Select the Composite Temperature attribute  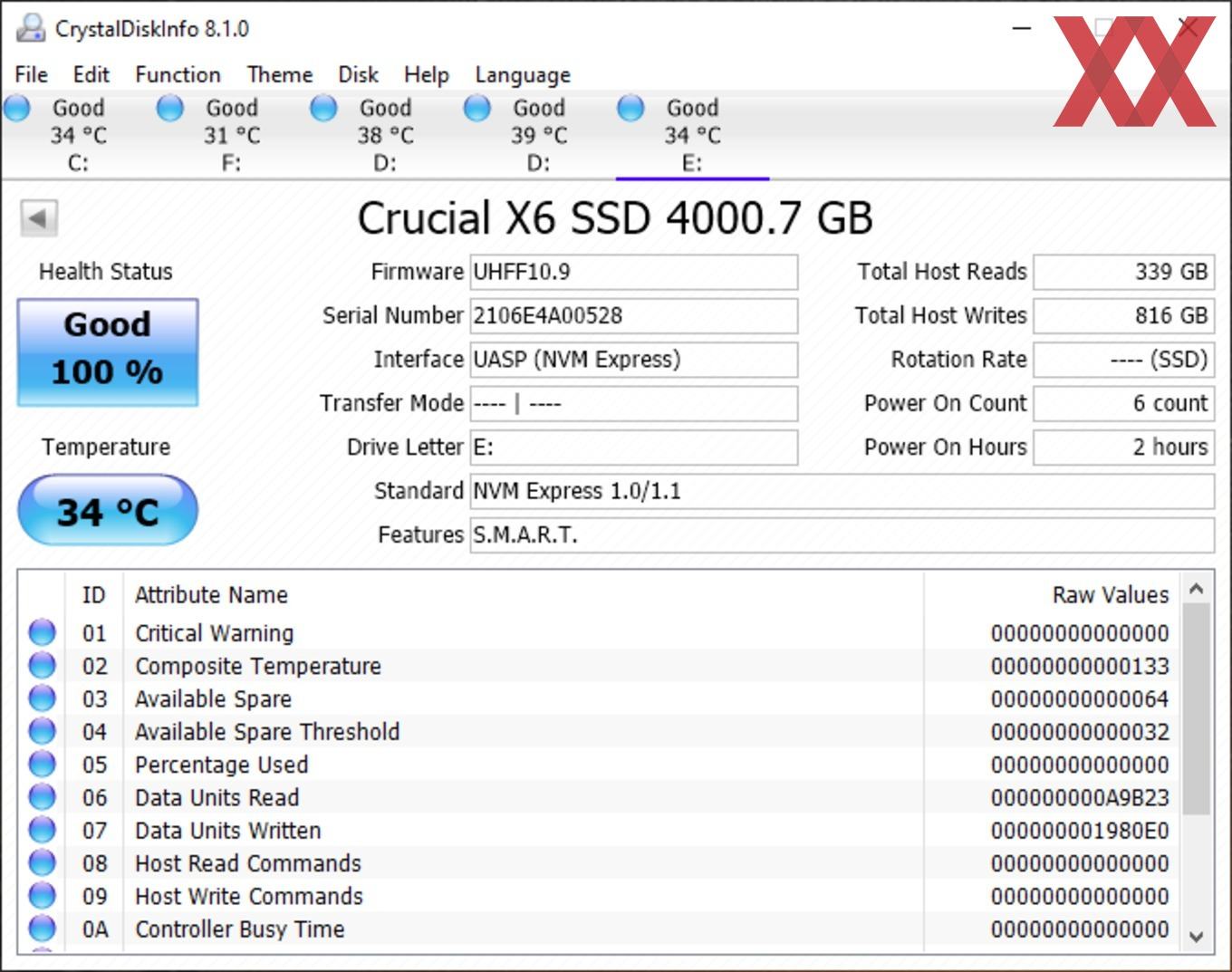599,666
